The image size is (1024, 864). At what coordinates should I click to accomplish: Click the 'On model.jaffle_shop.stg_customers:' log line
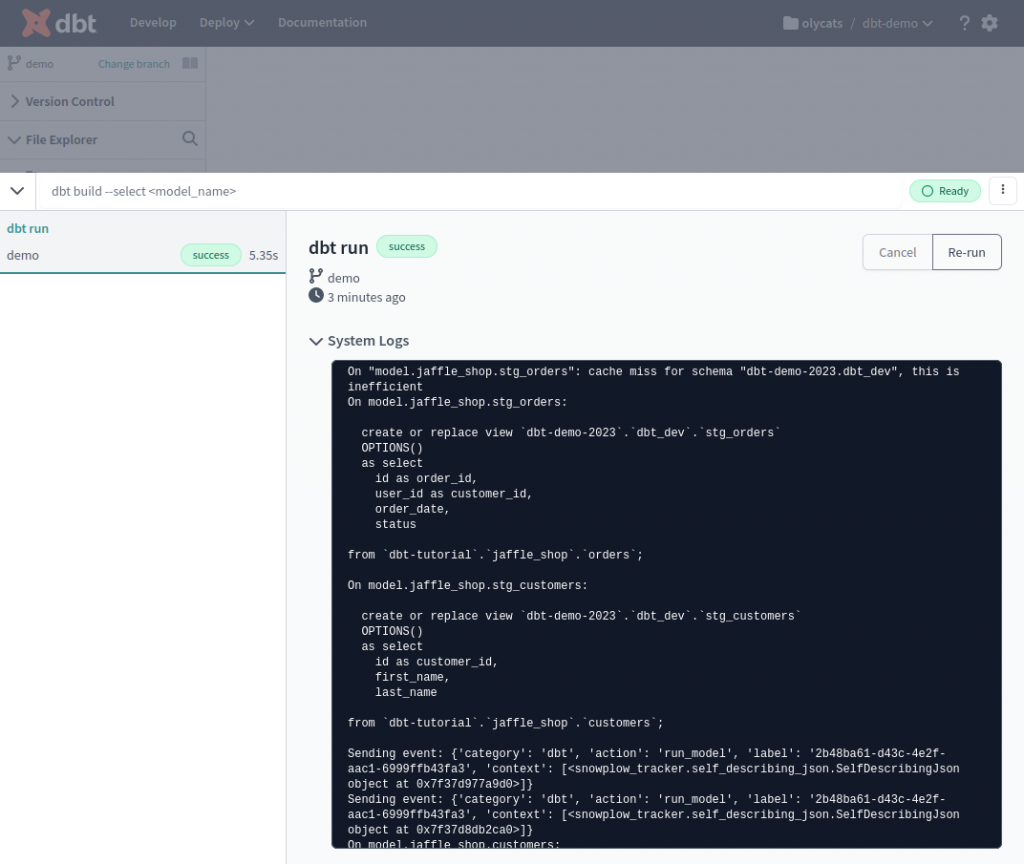click(467, 585)
